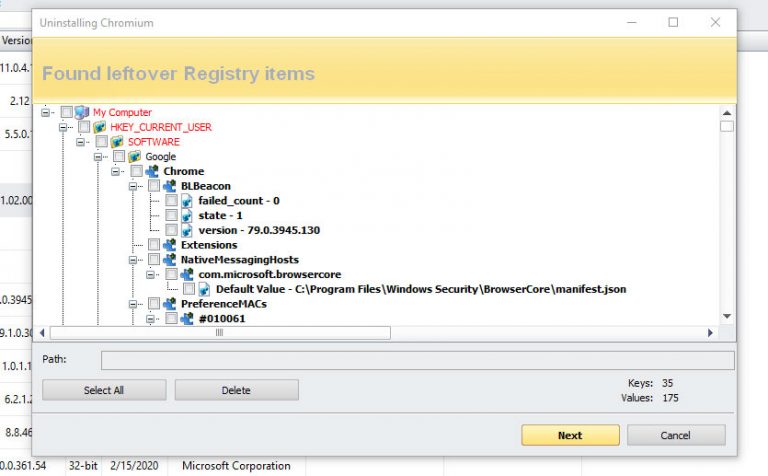Check the Chrome registry key checkbox
This screenshot has height=476, width=768.
tap(136, 172)
